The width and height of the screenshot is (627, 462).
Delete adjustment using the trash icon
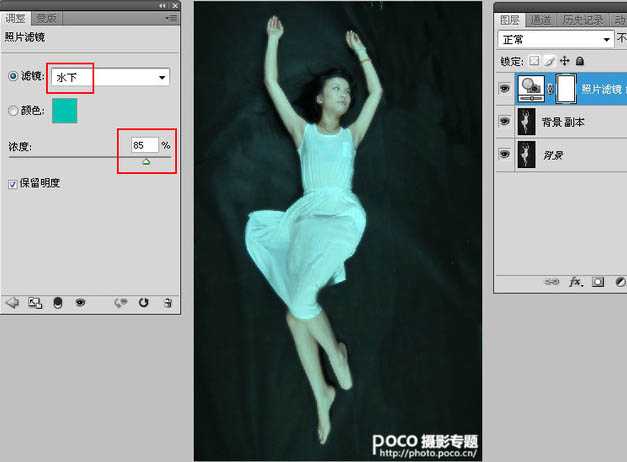tap(168, 301)
